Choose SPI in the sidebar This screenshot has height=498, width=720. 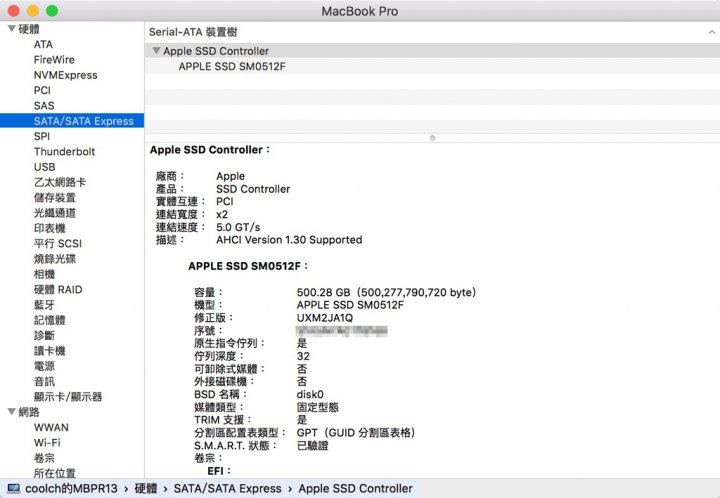pyautogui.click(x=42, y=136)
